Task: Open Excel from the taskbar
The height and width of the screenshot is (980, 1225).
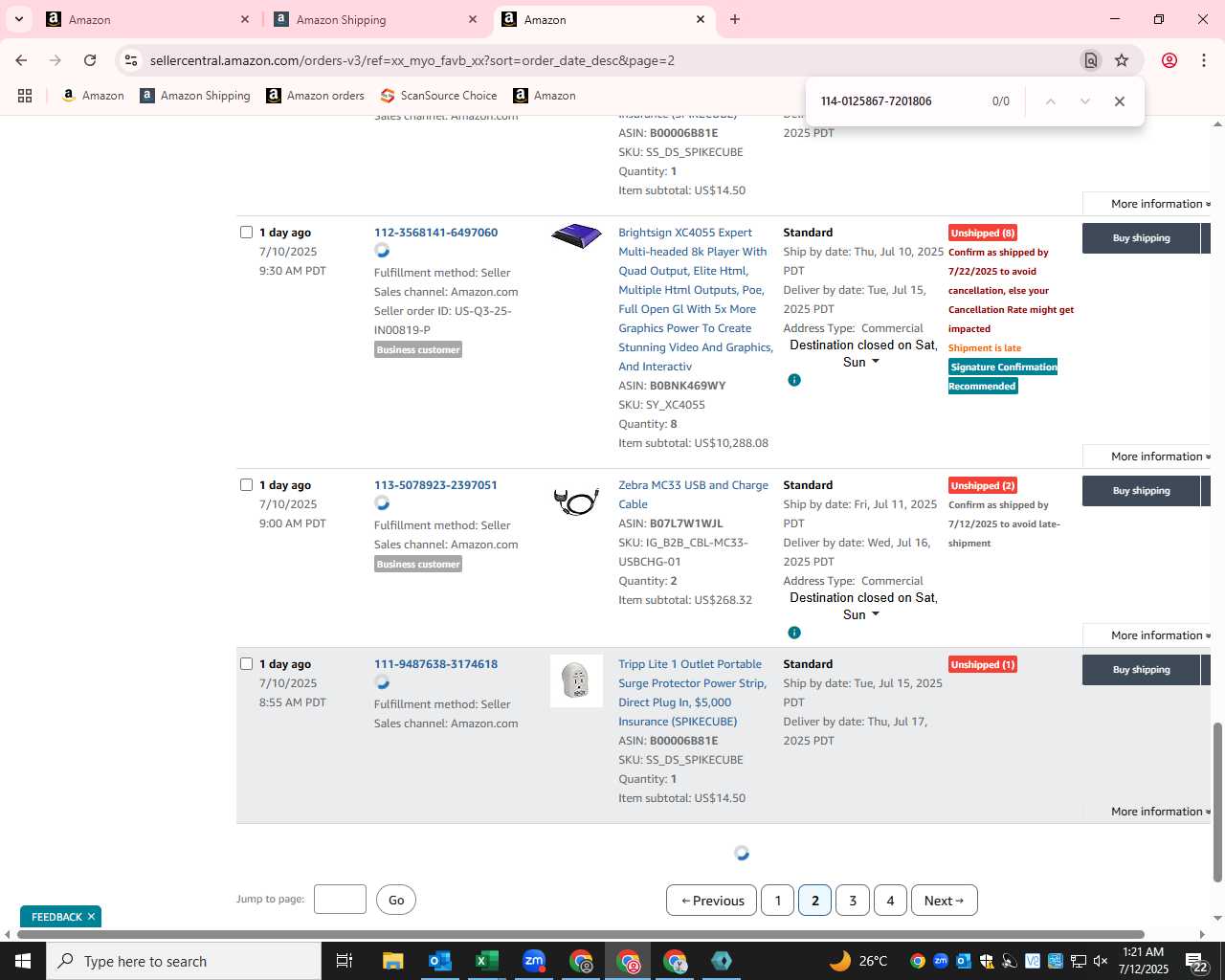Action: (486, 961)
